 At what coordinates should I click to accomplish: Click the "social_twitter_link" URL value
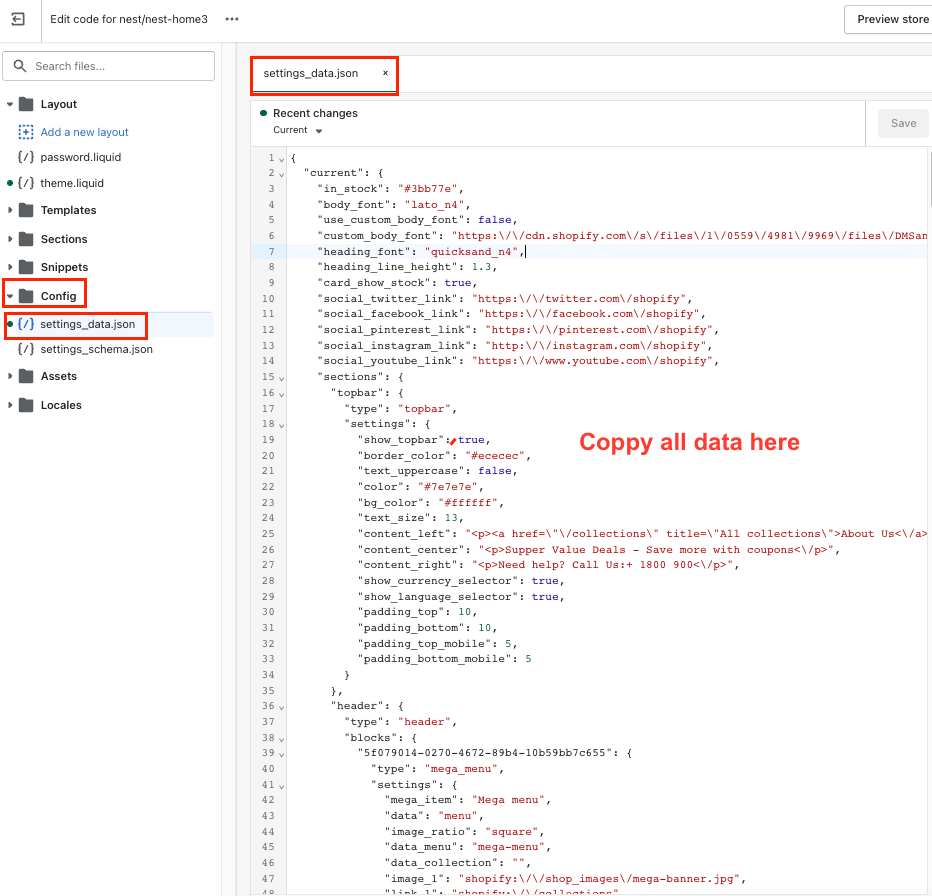(x=579, y=298)
